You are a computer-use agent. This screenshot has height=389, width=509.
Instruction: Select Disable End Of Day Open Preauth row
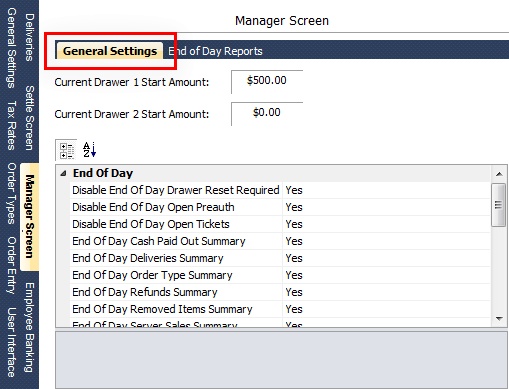click(x=176, y=207)
